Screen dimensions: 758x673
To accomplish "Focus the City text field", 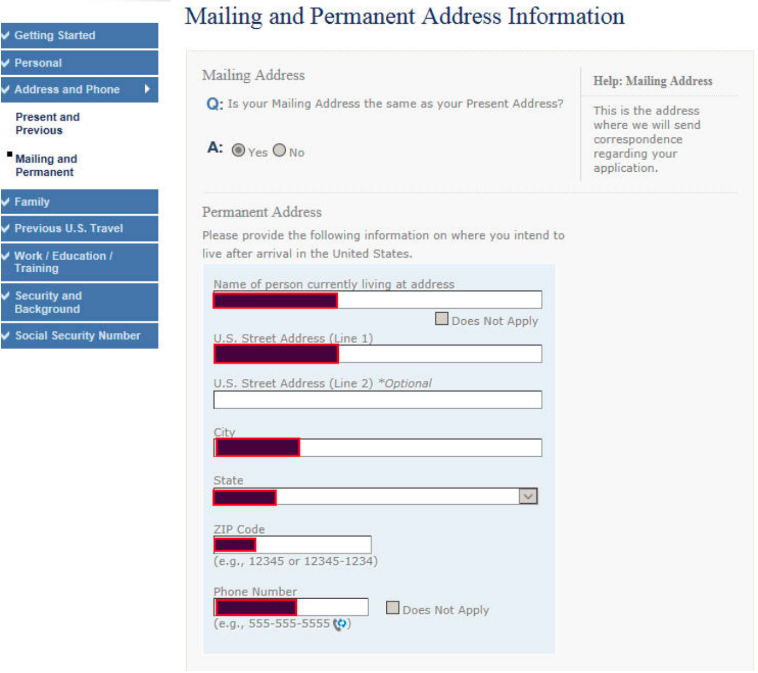I will [x=420, y=448].
